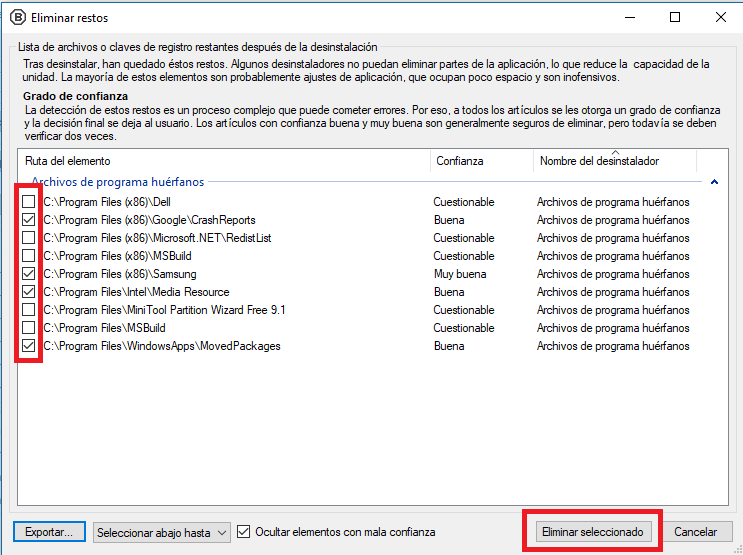Screen dimensions: 743x555
Task: Click the BCUninstaller logo in title bar
Action: pos(18,18)
